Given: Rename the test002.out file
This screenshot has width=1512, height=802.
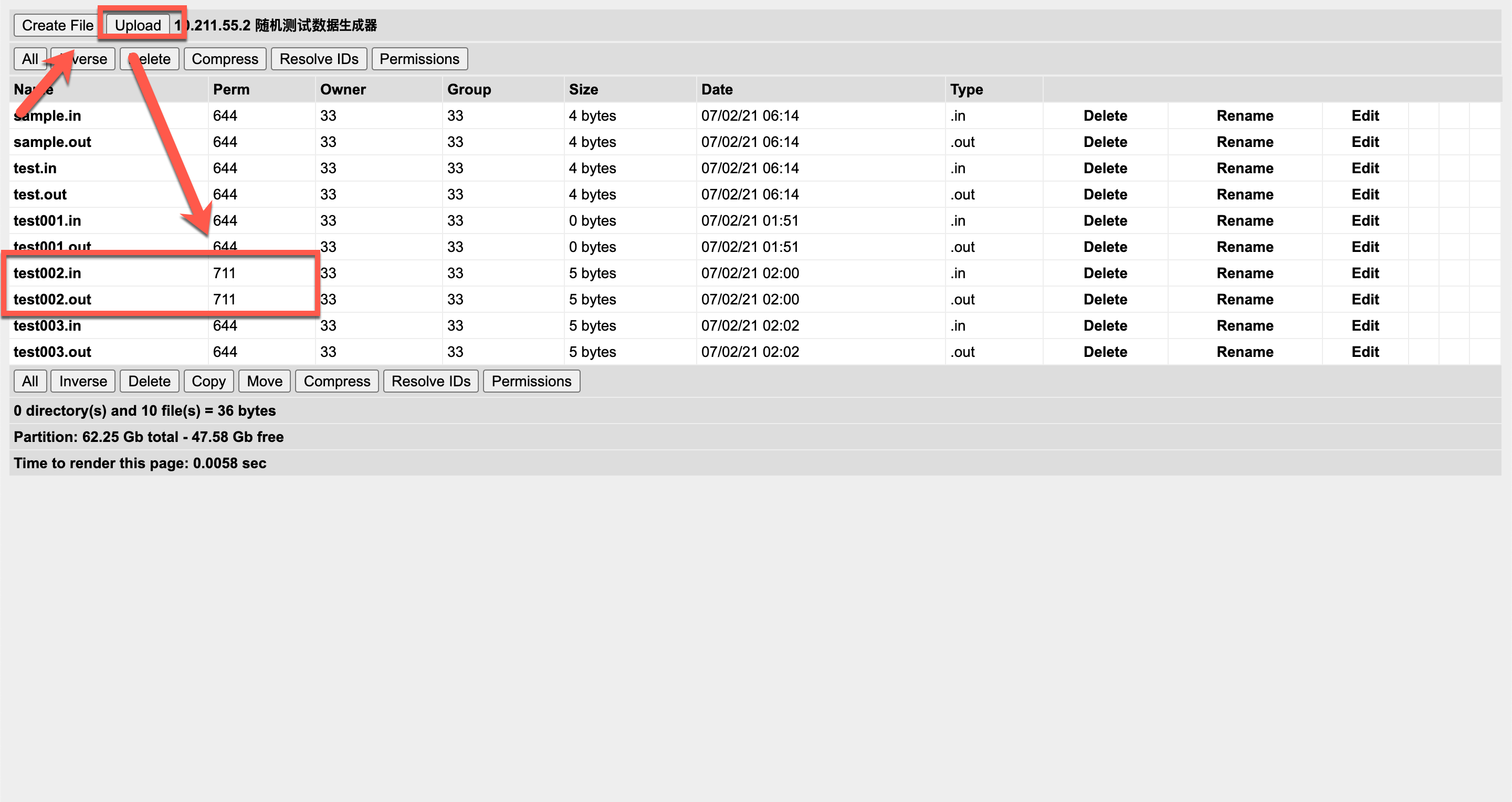Looking at the screenshot, I should [x=1244, y=299].
